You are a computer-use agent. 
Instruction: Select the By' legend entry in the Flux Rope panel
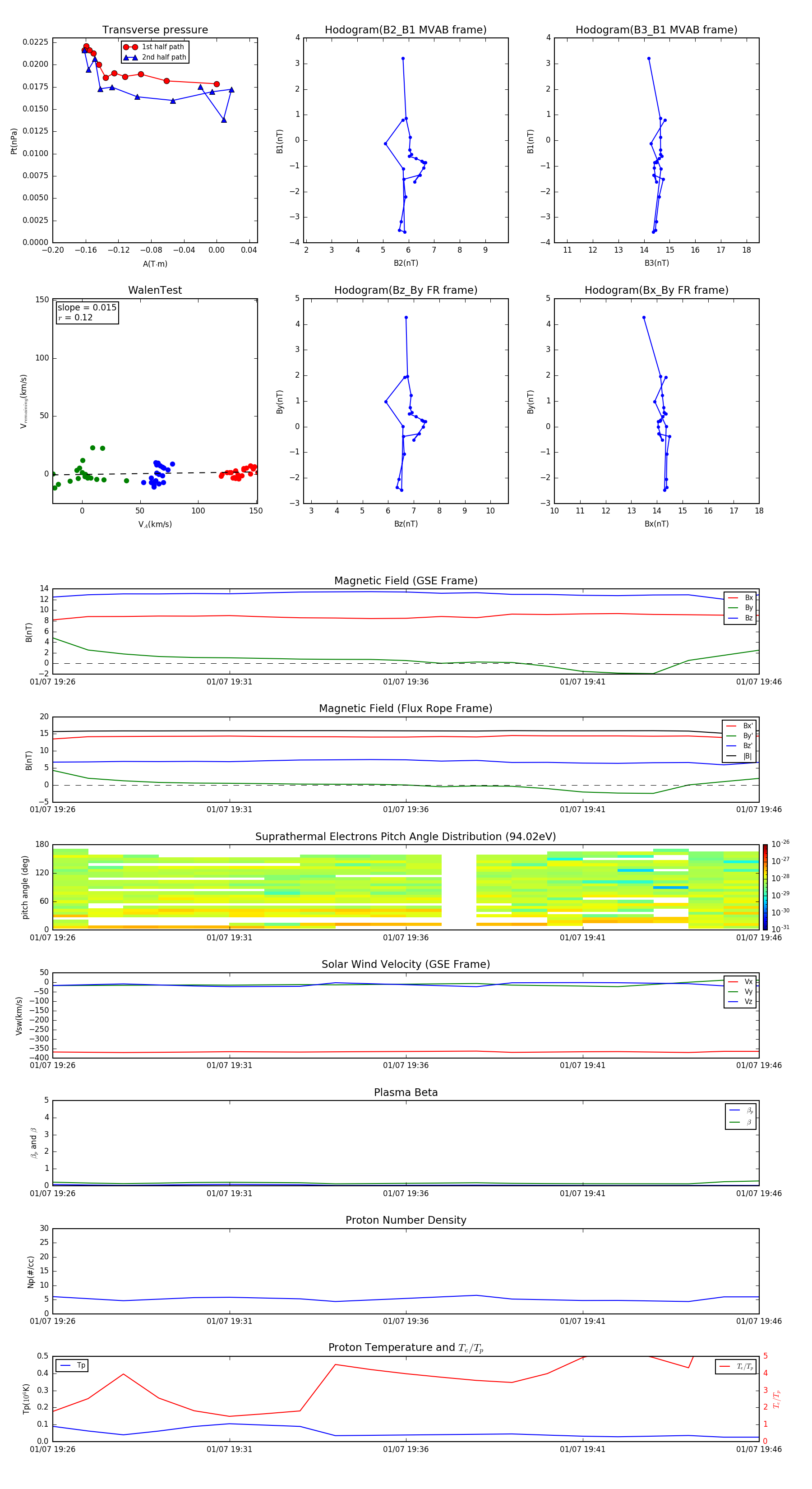click(739, 736)
